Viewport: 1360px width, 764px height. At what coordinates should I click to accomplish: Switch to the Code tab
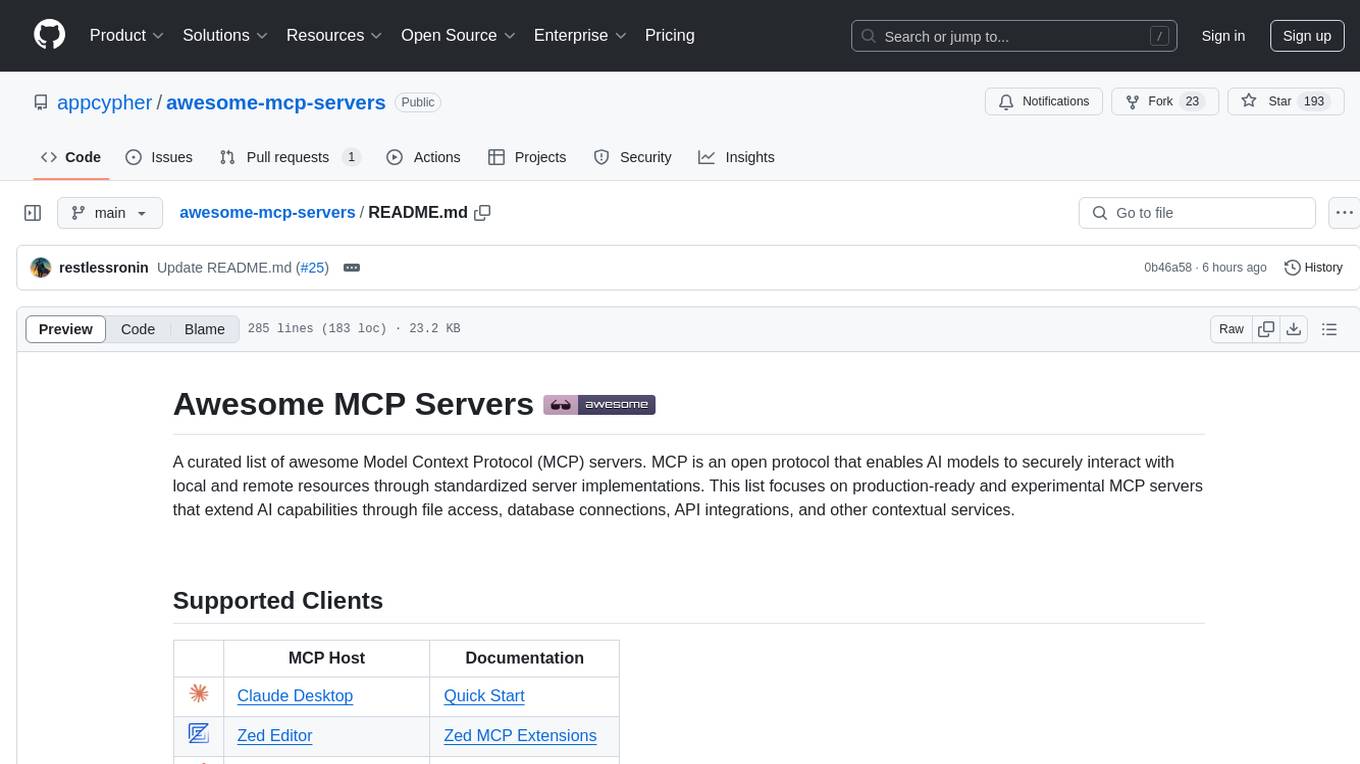pos(70,157)
